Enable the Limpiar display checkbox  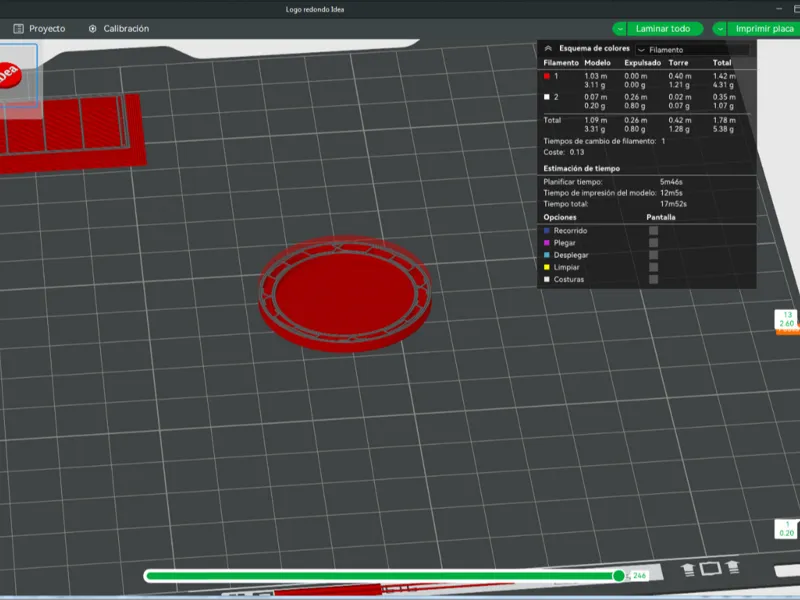click(653, 267)
